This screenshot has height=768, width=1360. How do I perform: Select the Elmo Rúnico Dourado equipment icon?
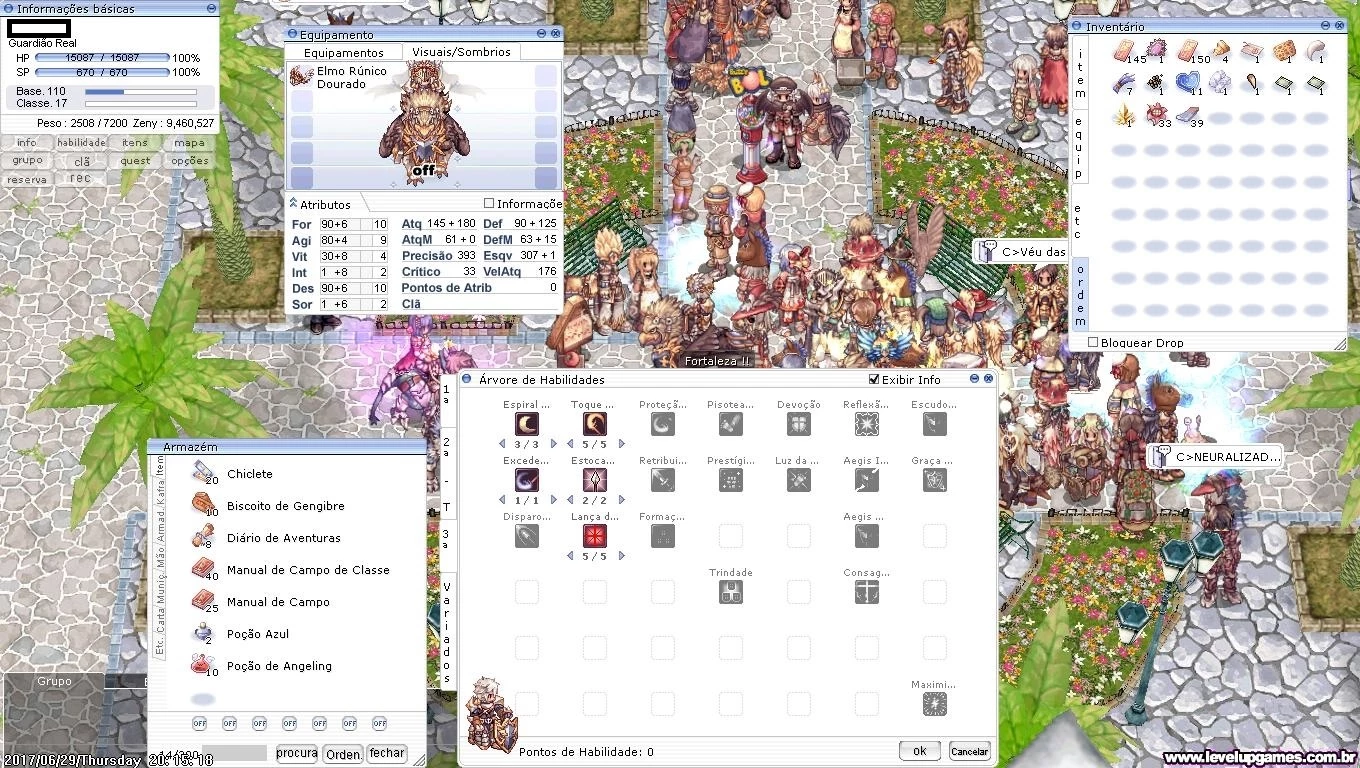301,77
